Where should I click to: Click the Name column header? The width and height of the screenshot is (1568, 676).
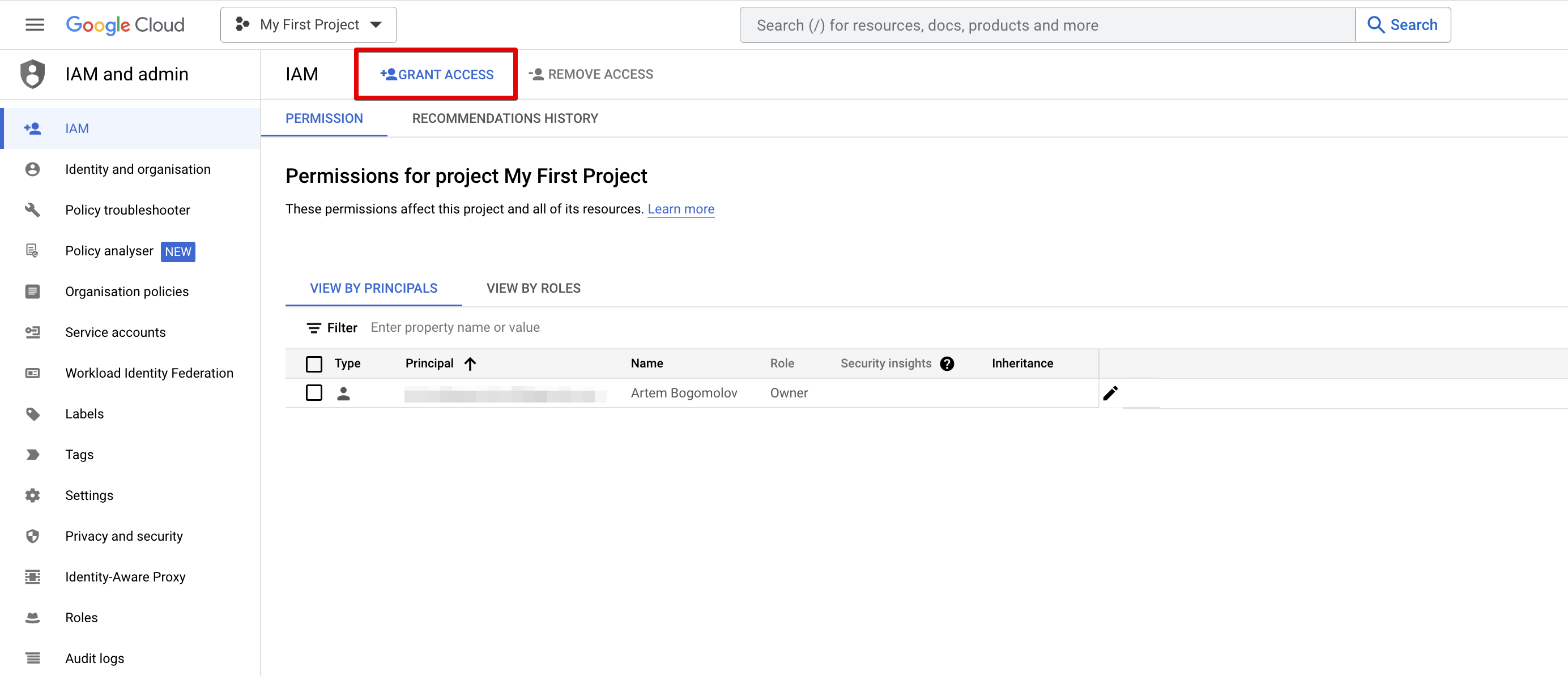647,364
